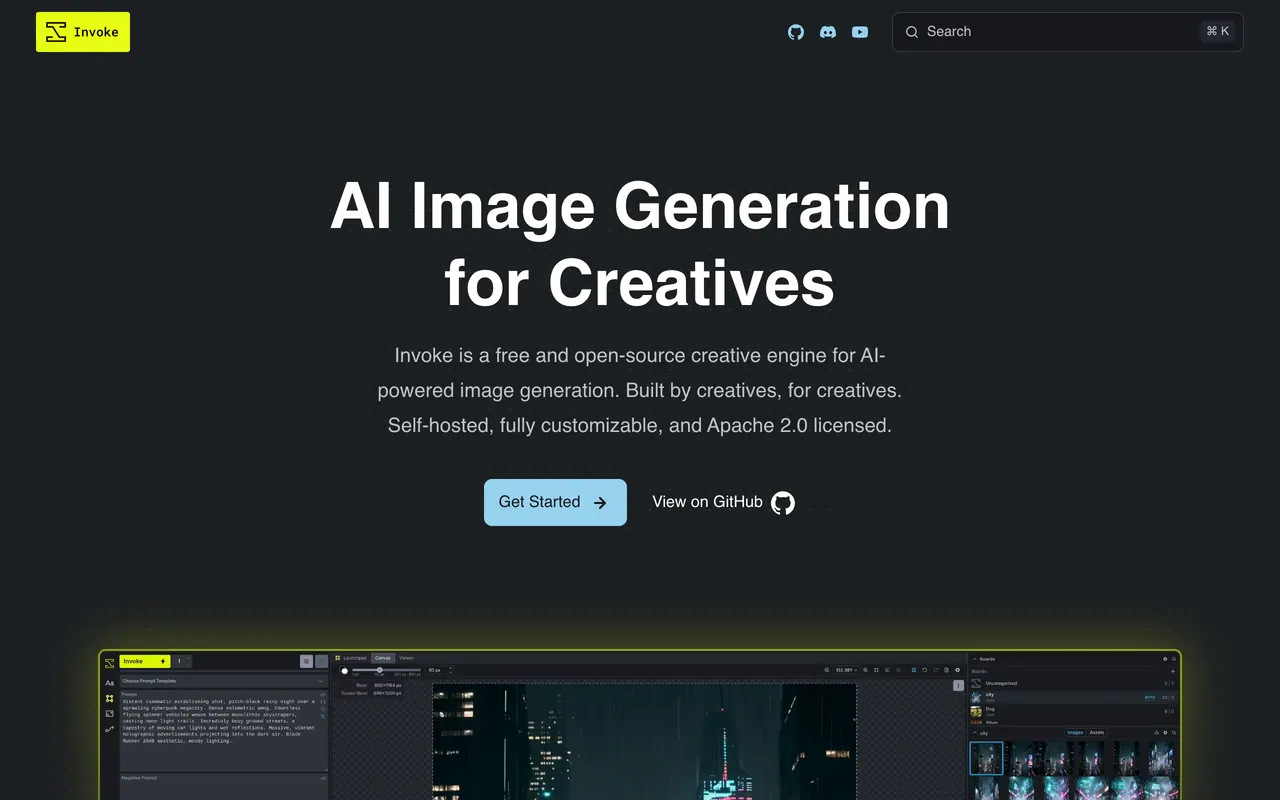Screen dimensions: 1280x800
Task: Click the gallery search icon beside Assets tab
Action: (1174, 733)
